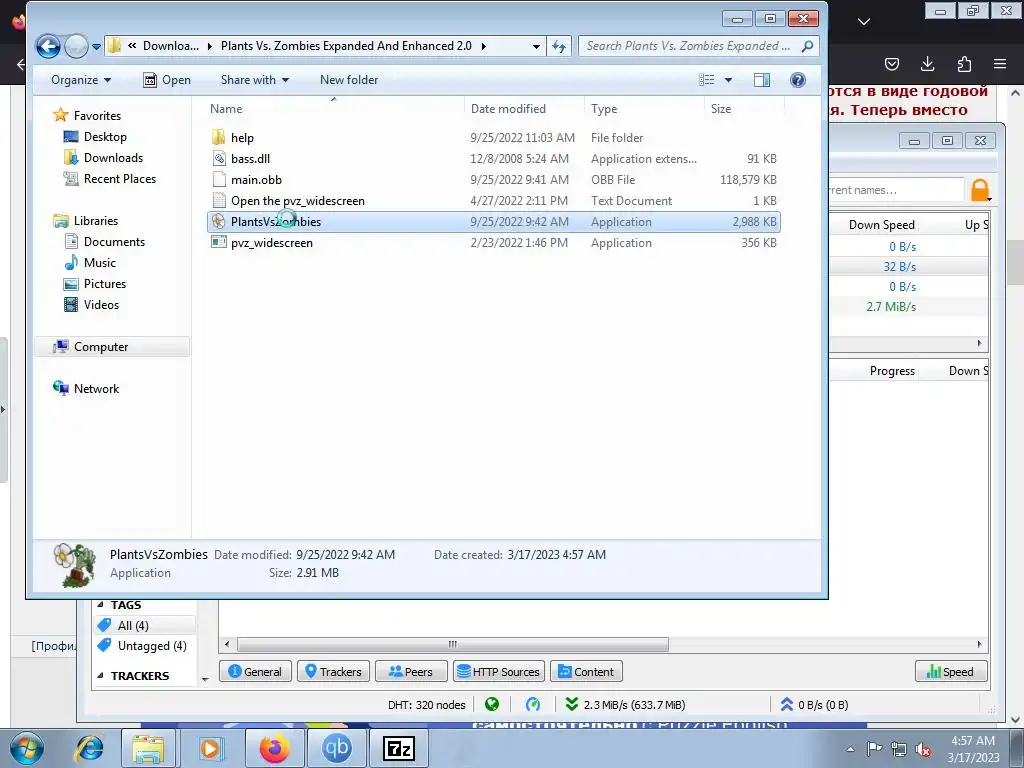This screenshot has width=1024, height=768.
Task: Sort files by Size column
Action: tap(743, 108)
